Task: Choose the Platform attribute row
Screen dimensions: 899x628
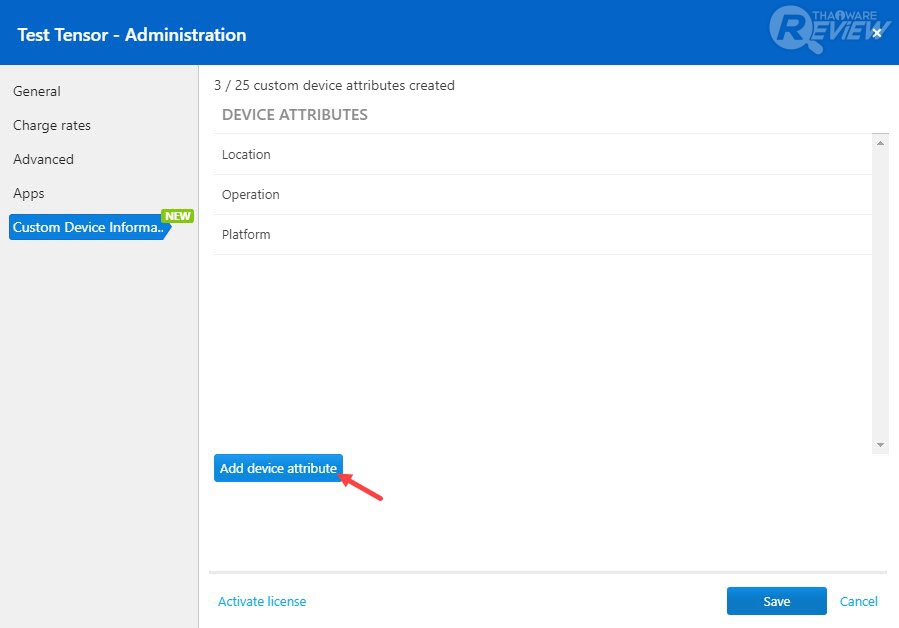Action: [x=246, y=234]
